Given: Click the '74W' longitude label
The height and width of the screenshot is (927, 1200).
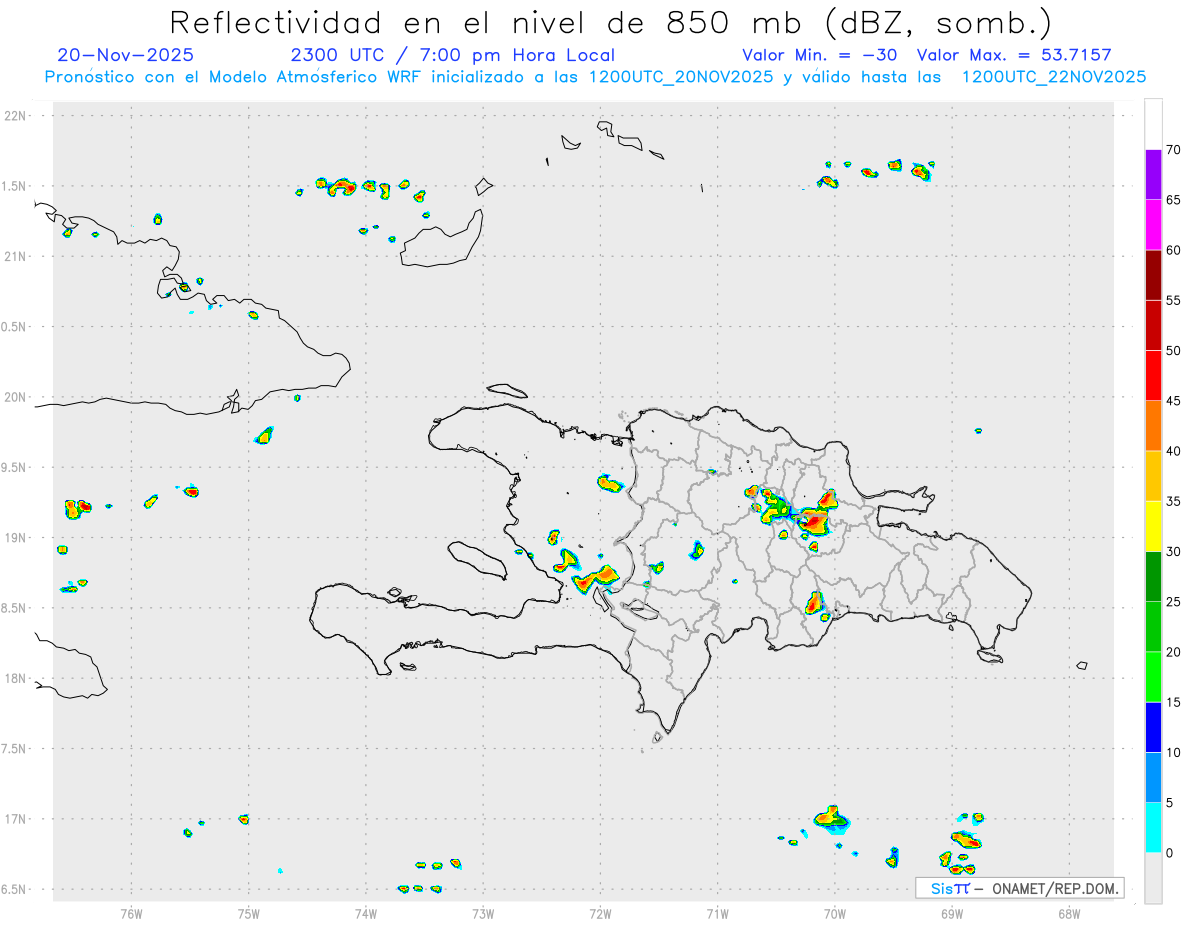Looking at the screenshot, I should [x=365, y=913].
